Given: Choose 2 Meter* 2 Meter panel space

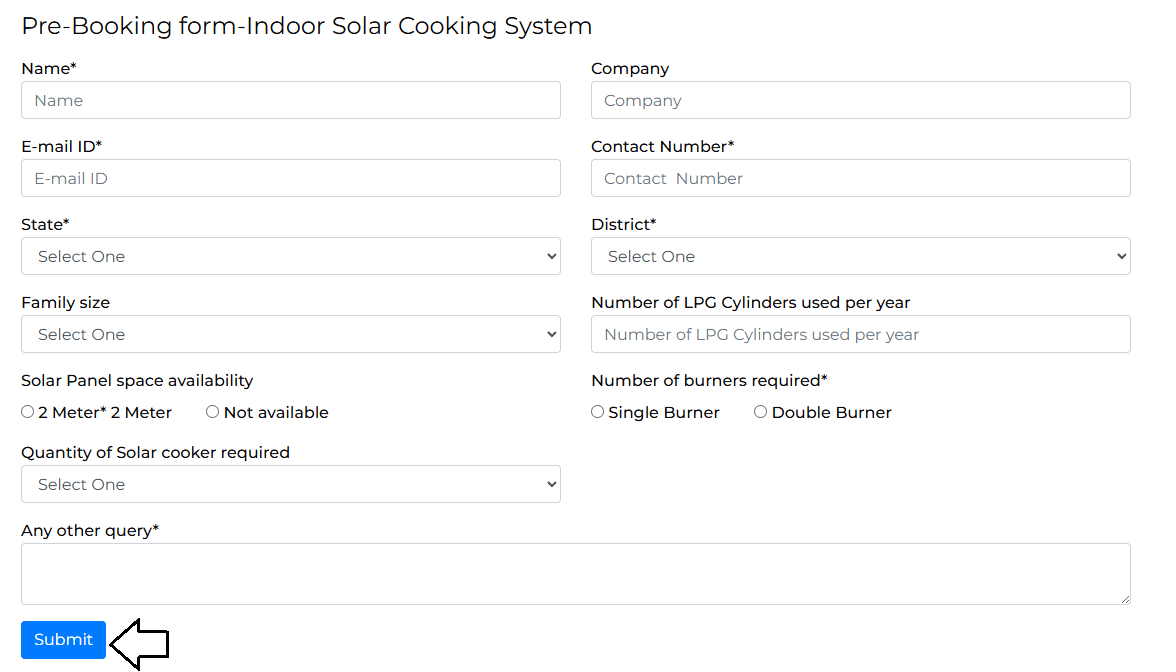Looking at the screenshot, I should point(28,411).
